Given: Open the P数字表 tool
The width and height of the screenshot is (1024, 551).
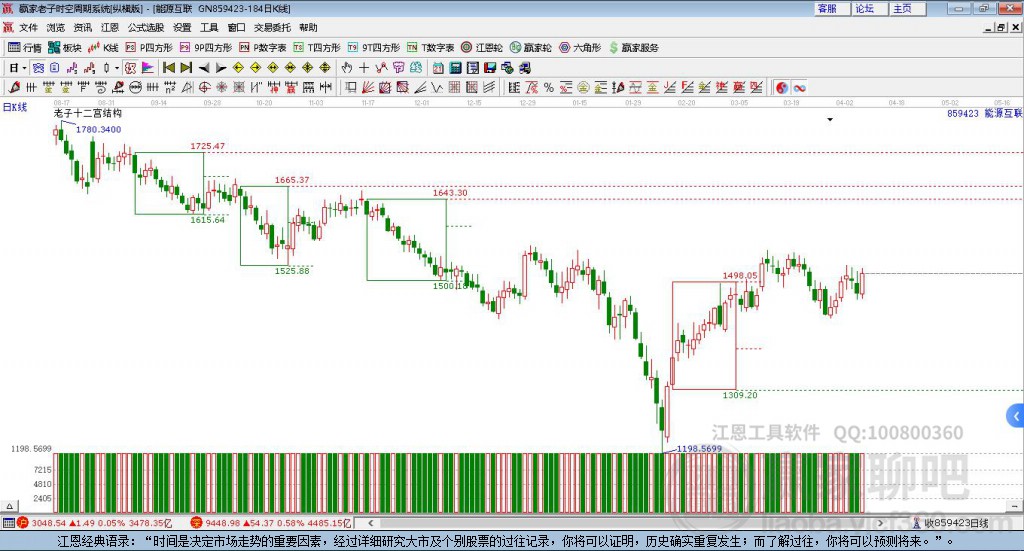Looking at the screenshot, I should coord(263,48).
